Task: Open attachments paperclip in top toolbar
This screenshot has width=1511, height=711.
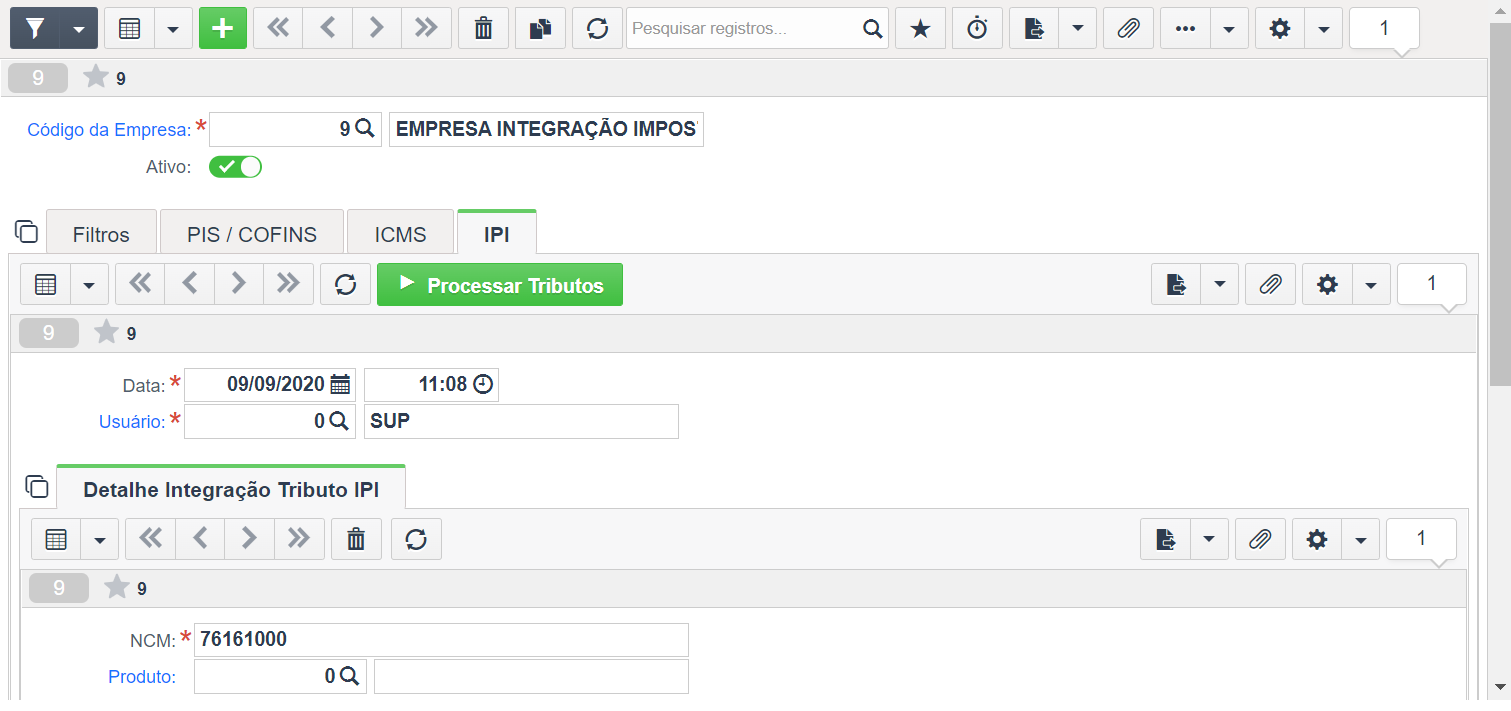Action: click(x=1128, y=28)
